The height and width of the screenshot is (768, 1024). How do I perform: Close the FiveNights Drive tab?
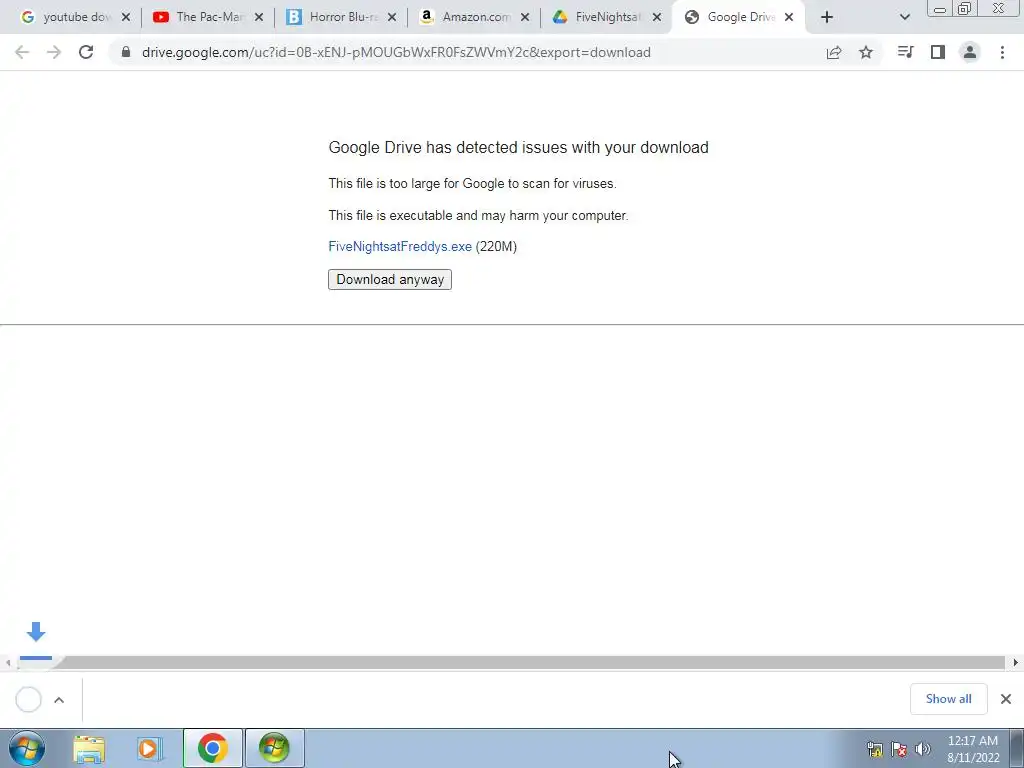(x=657, y=18)
